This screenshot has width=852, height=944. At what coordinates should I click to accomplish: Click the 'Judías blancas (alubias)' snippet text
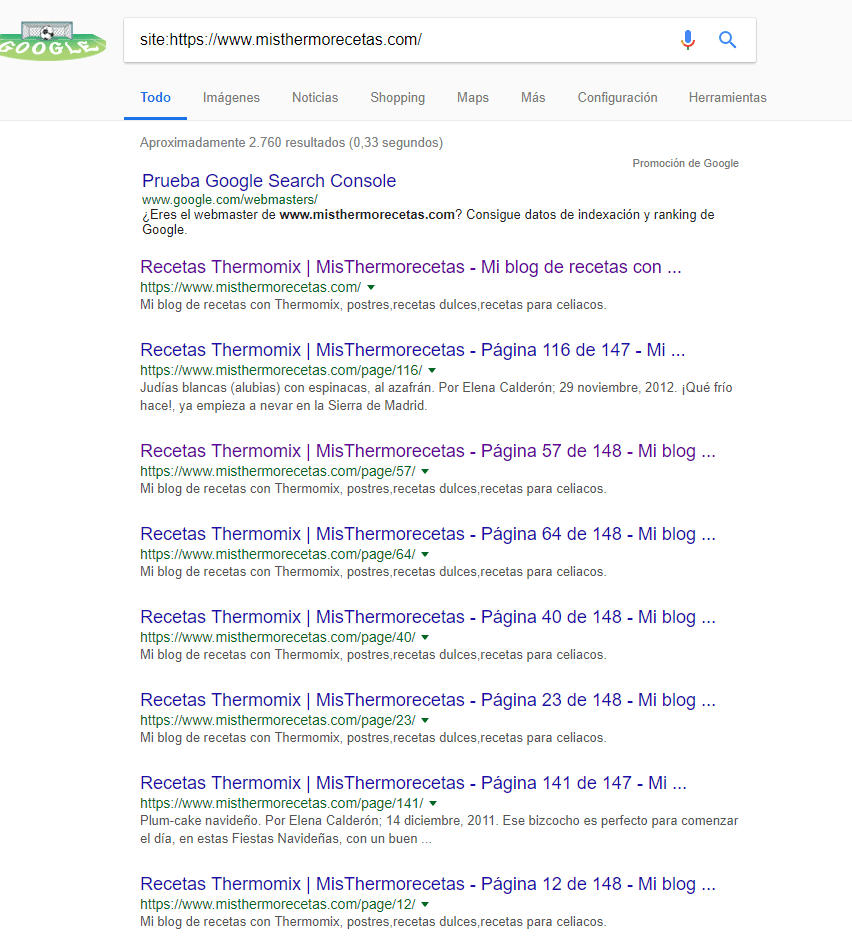(x=436, y=397)
